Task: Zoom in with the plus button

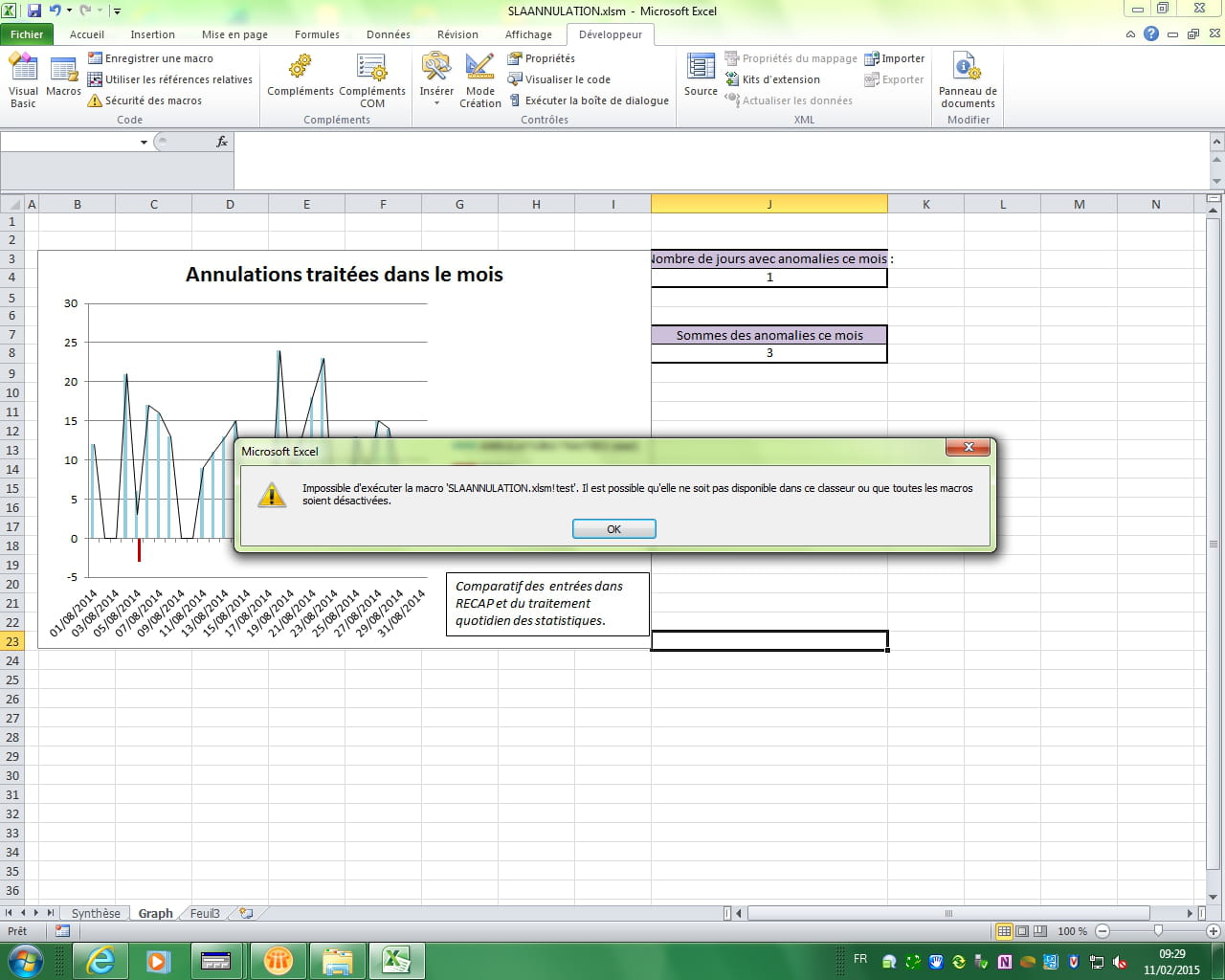Action: (x=1214, y=930)
